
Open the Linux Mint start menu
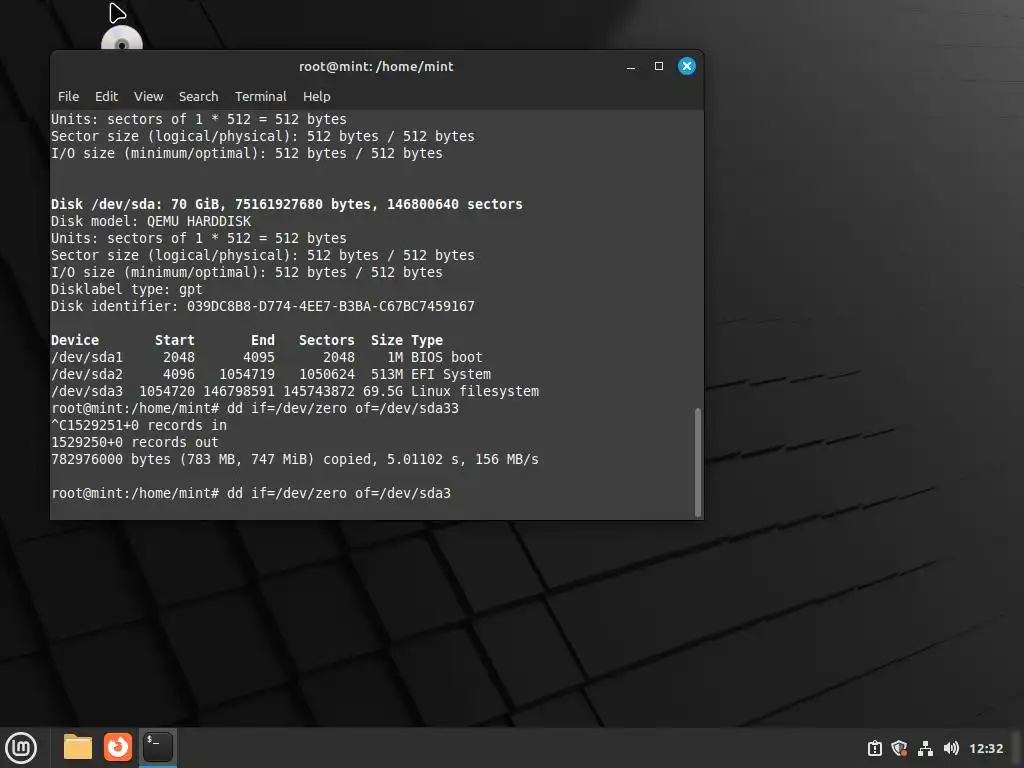(x=21, y=747)
